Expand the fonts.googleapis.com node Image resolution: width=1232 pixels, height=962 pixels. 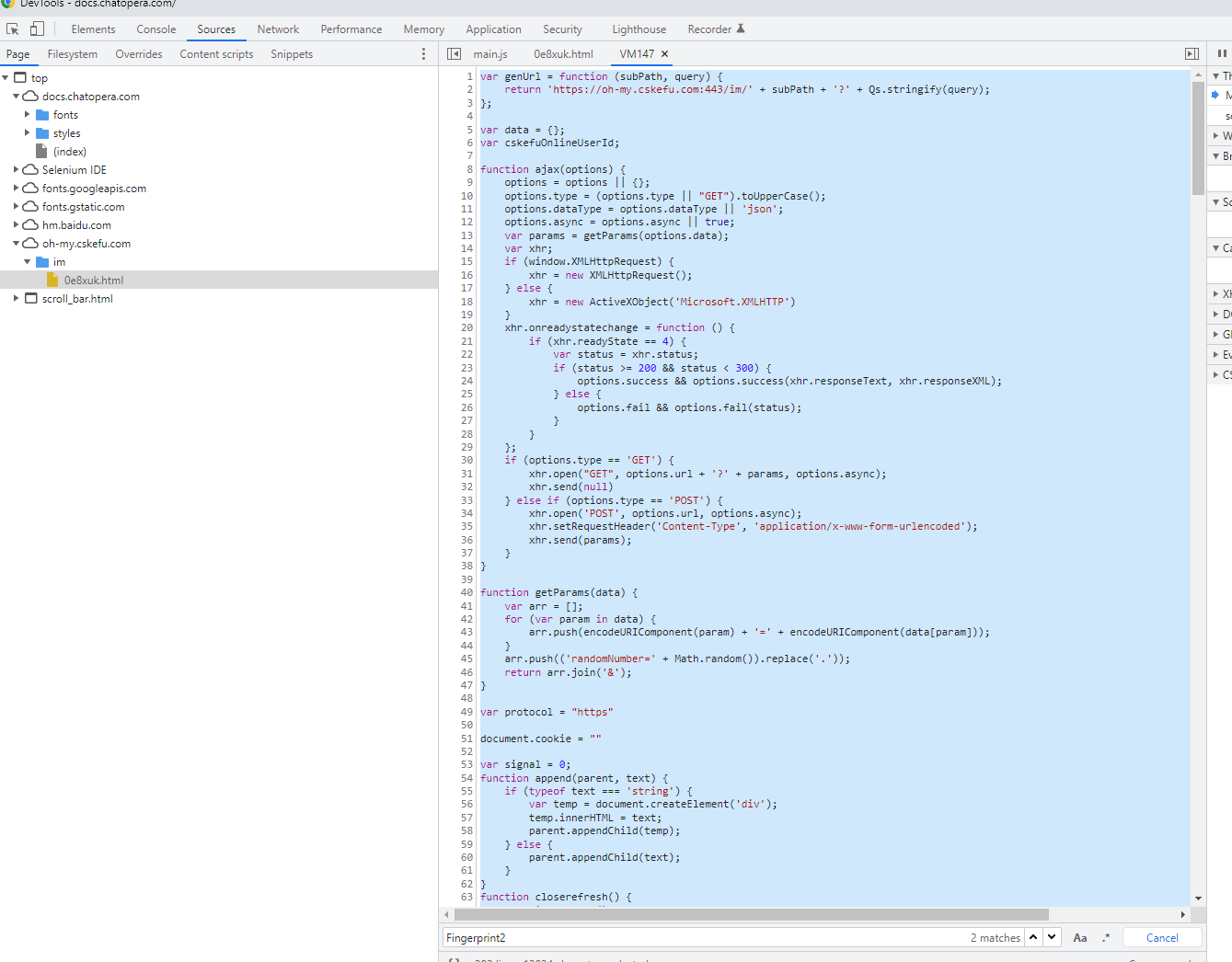(x=17, y=189)
